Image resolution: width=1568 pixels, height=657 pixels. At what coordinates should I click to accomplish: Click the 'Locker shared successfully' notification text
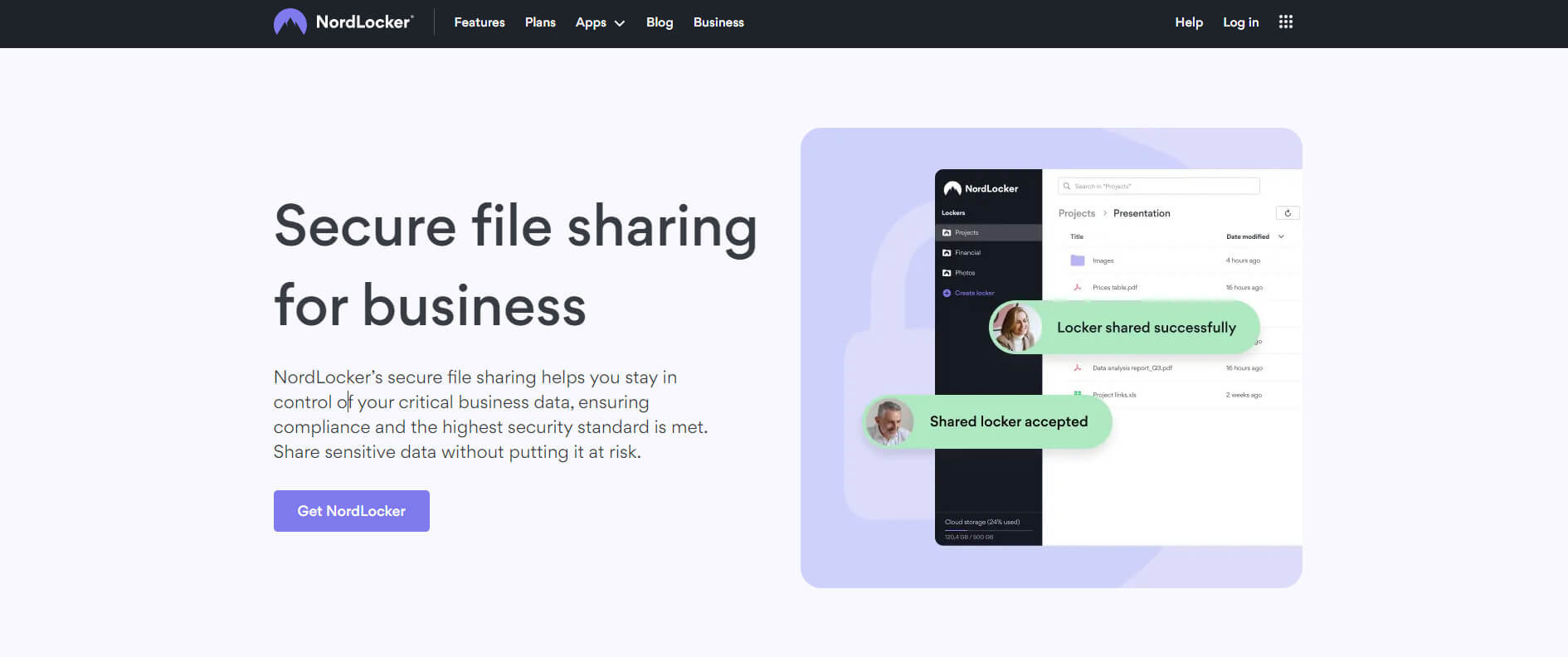pos(1147,328)
